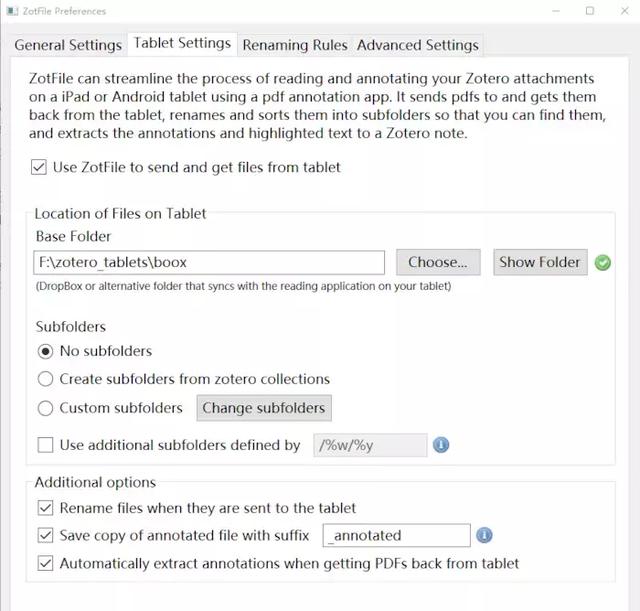Select the No subfolders radio button
This screenshot has width=640, height=611.
click(x=45, y=351)
